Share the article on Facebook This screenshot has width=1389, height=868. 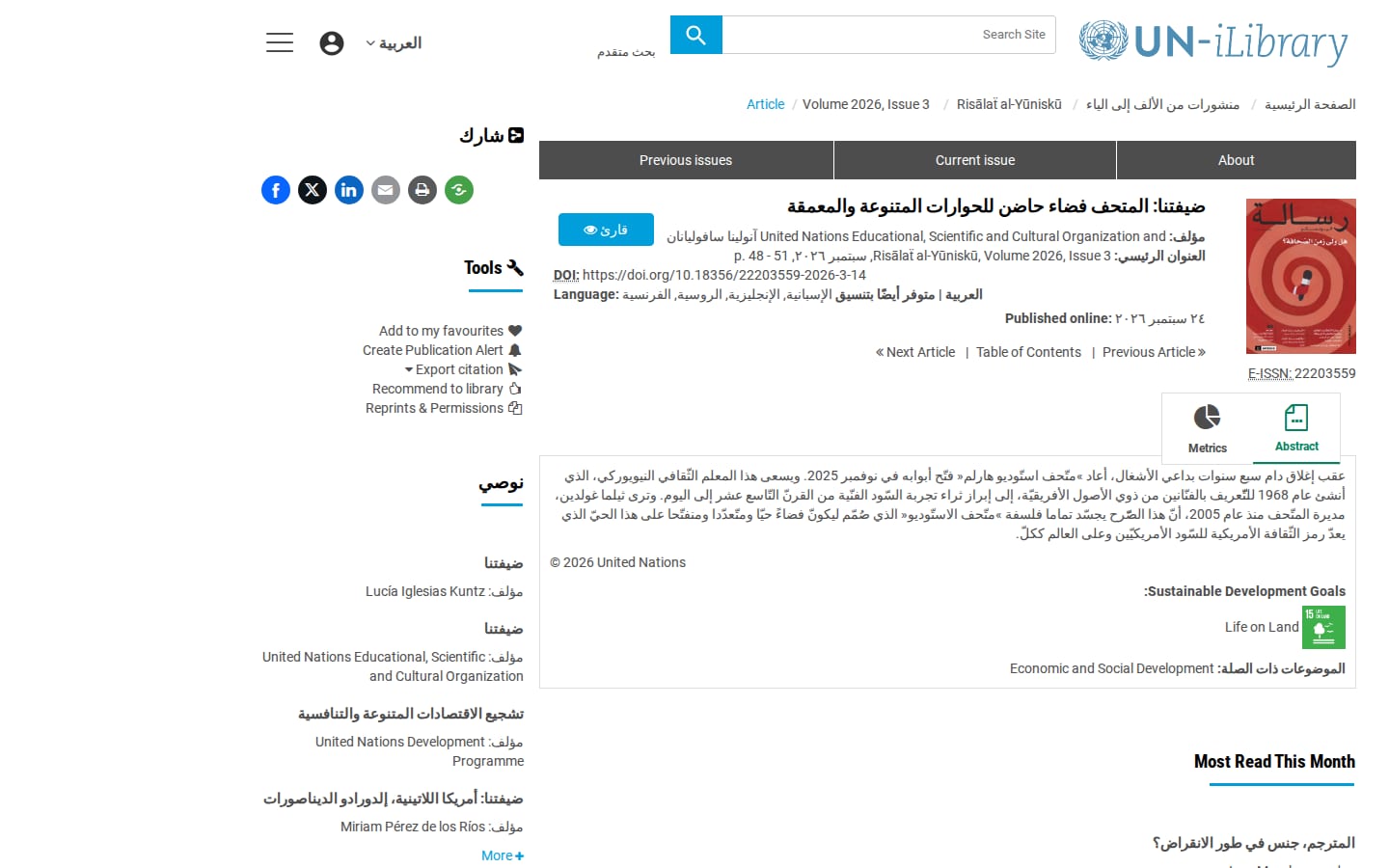click(276, 190)
